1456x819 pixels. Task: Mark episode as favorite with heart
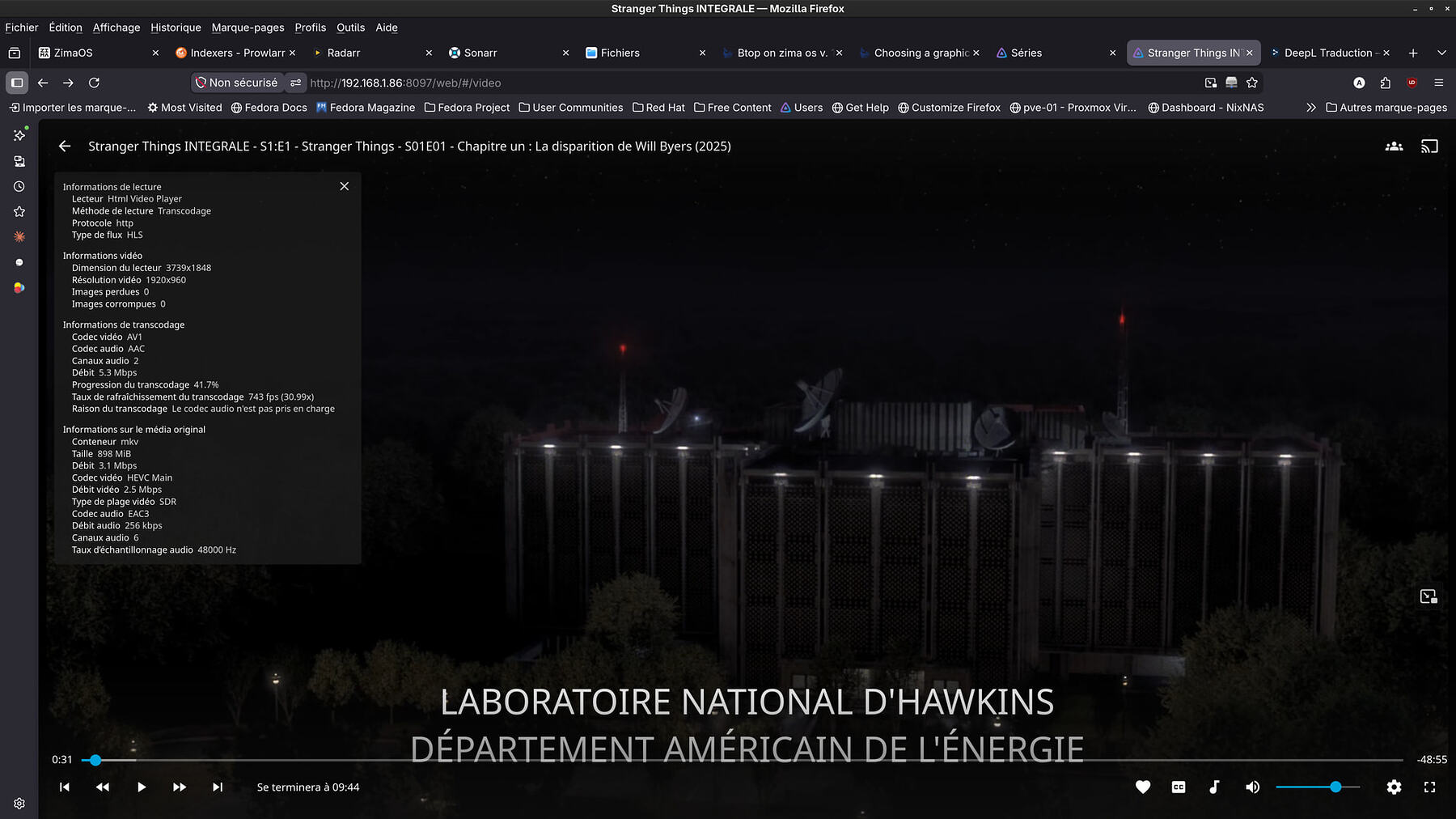pos(1143,787)
